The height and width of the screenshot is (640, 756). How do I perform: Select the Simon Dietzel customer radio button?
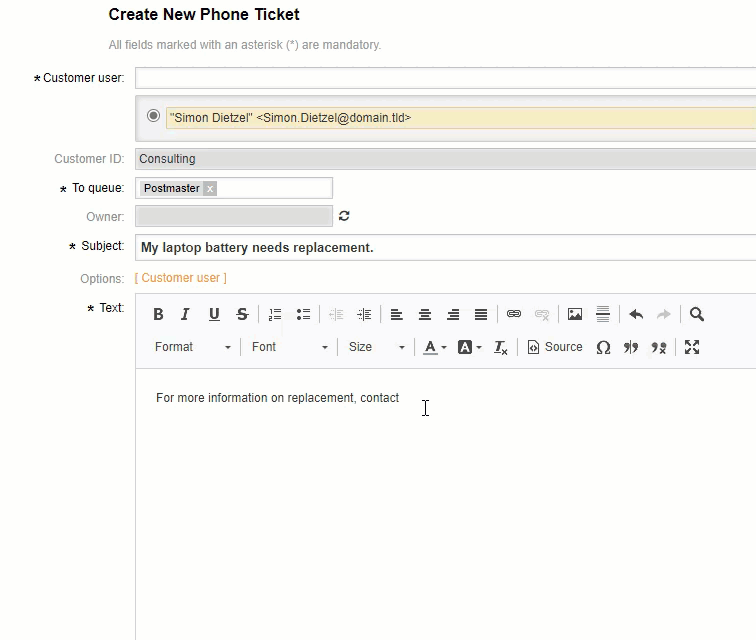[153, 116]
